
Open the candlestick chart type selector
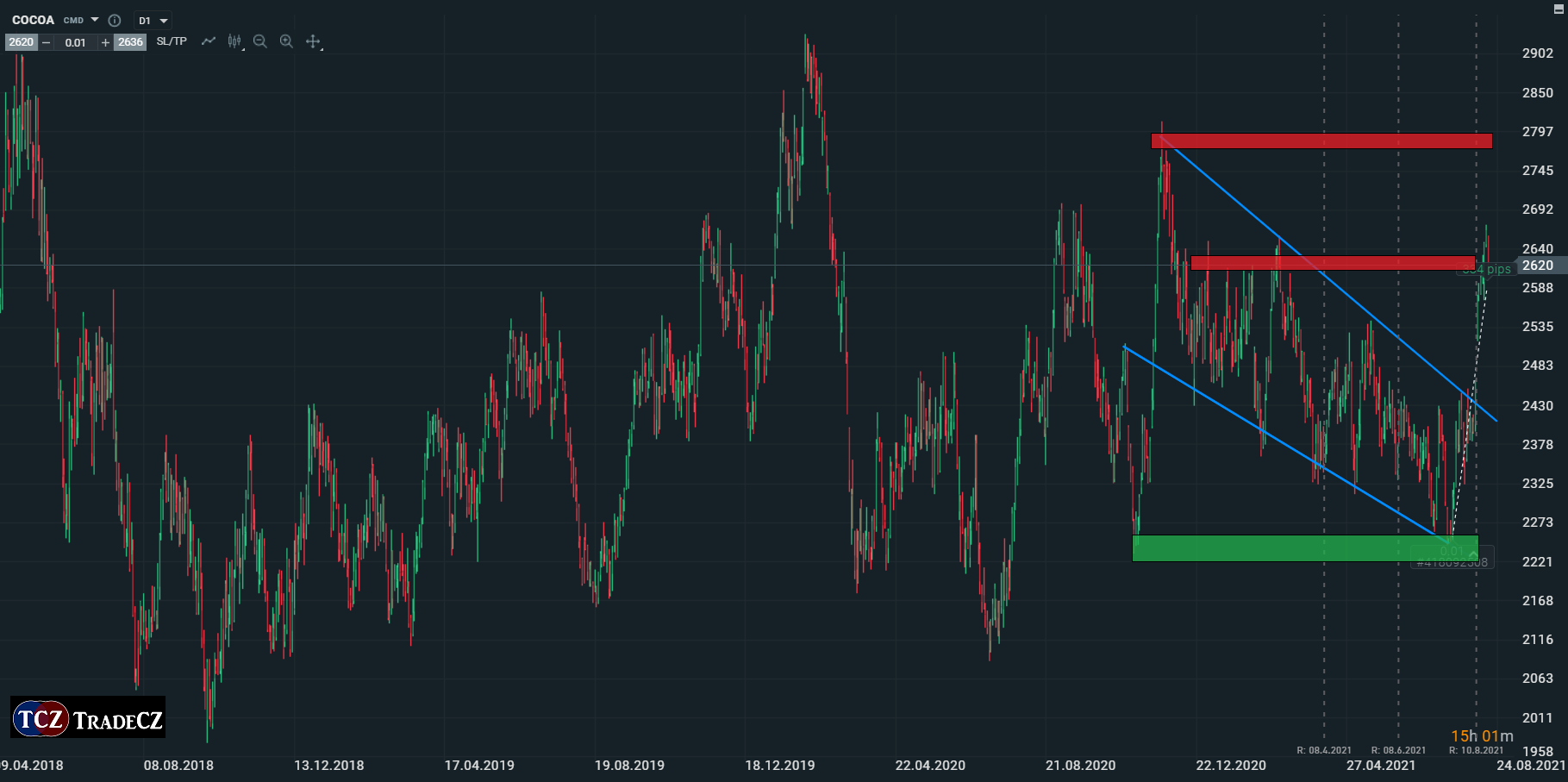click(x=234, y=41)
